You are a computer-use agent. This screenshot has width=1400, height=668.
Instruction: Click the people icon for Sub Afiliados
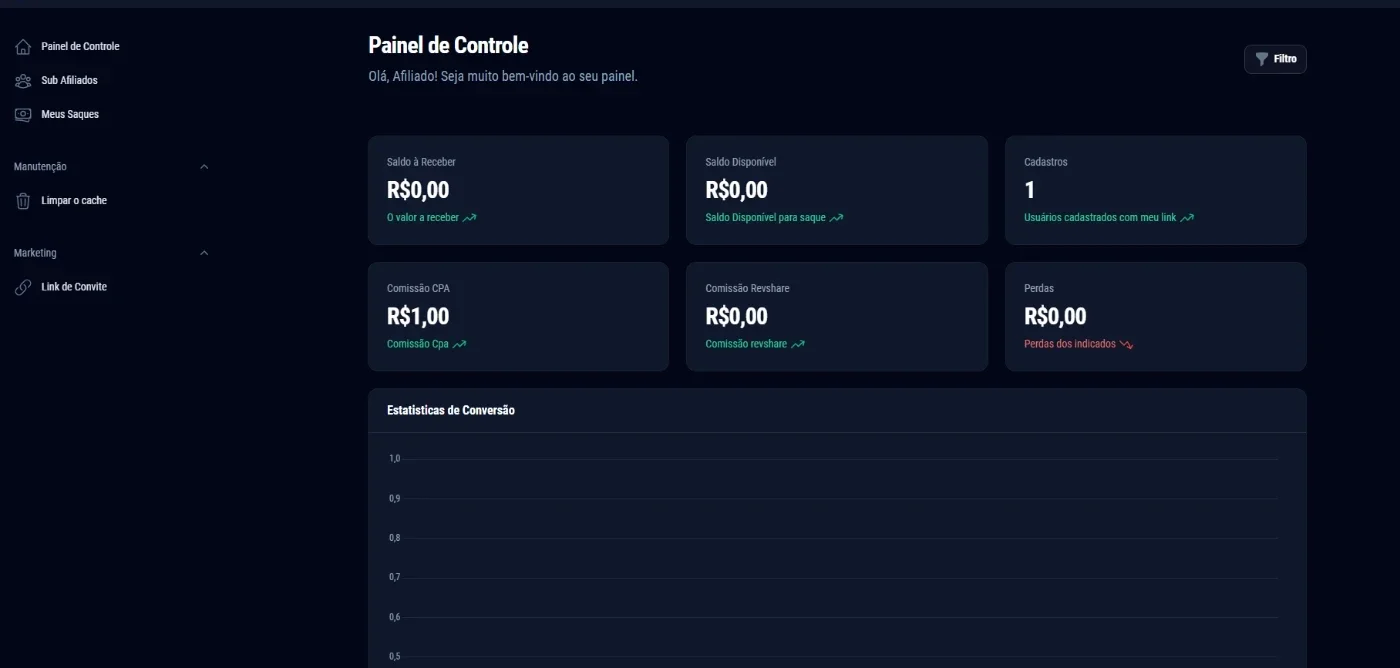coord(23,81)
